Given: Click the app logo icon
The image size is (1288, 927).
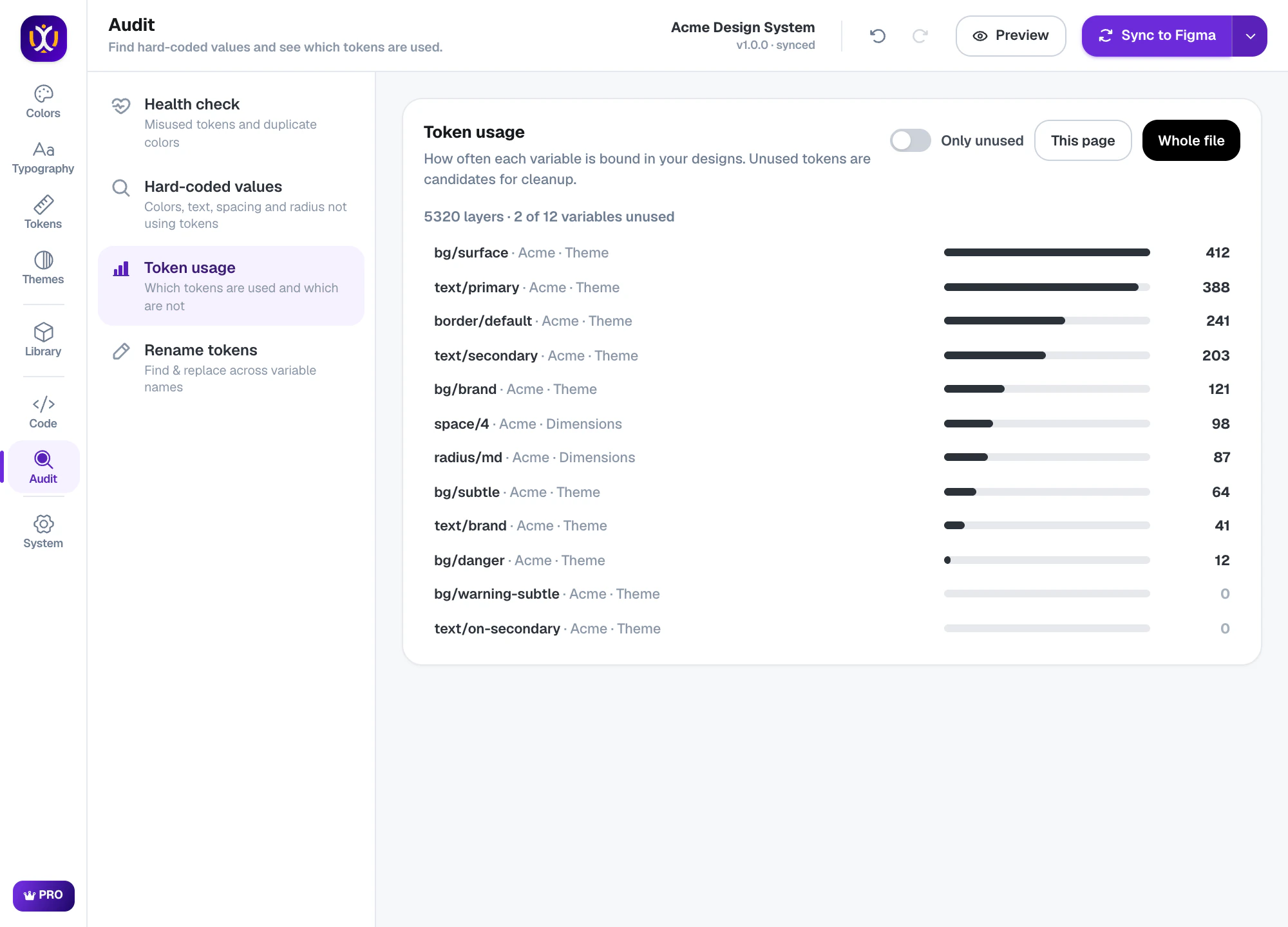Looking at the screenshot, I should (44, 39).
